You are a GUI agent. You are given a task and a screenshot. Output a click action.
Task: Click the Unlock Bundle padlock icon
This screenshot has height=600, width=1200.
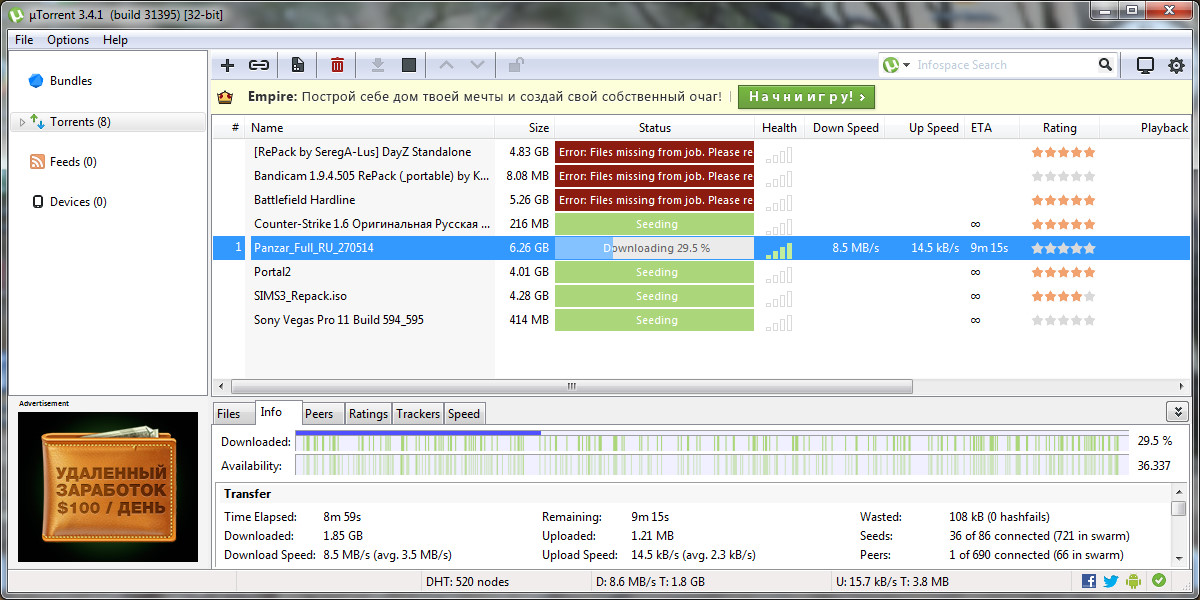coord(516,65)
